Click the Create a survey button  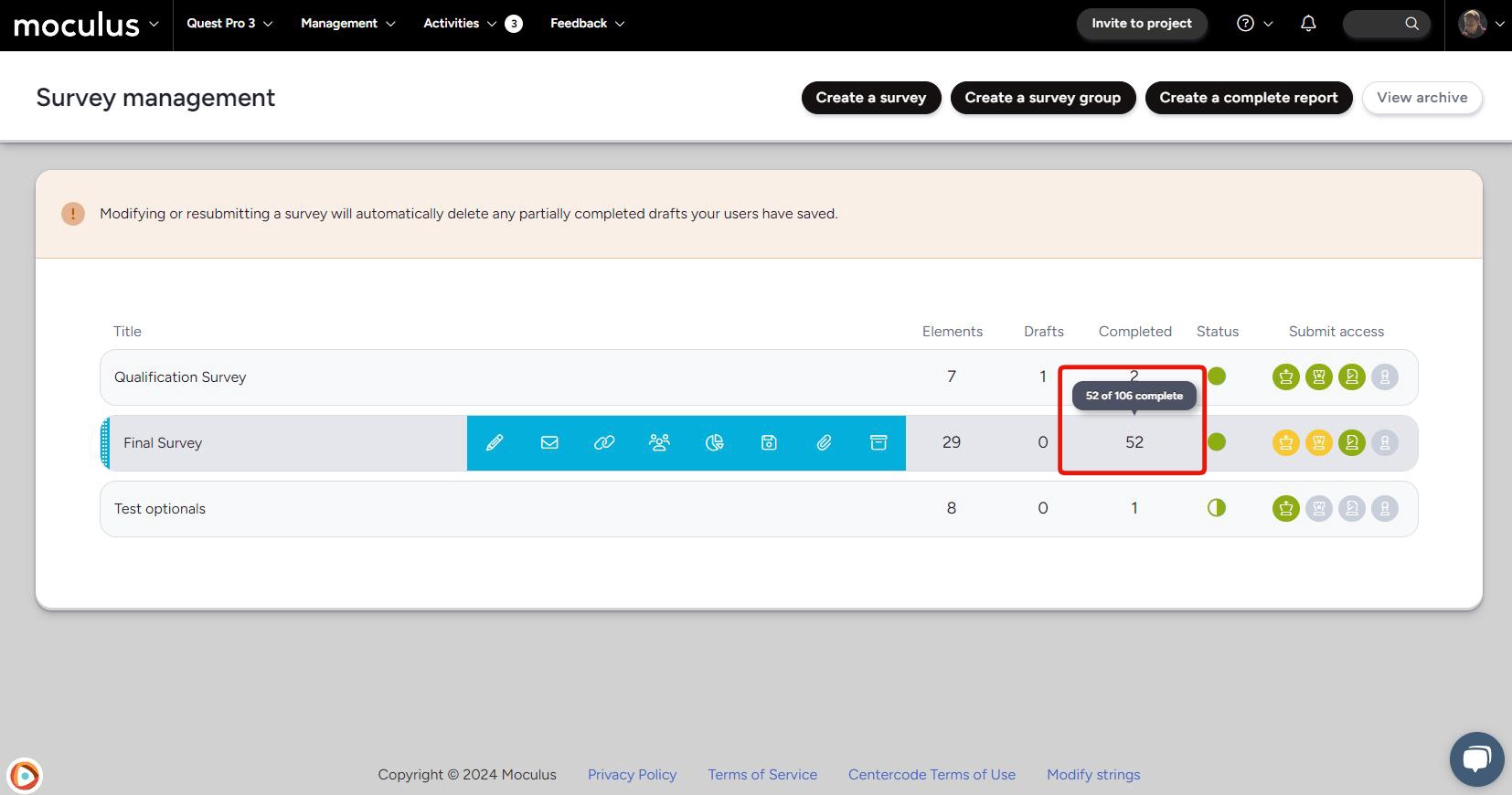pyautogui.click(x=870, y=98)
